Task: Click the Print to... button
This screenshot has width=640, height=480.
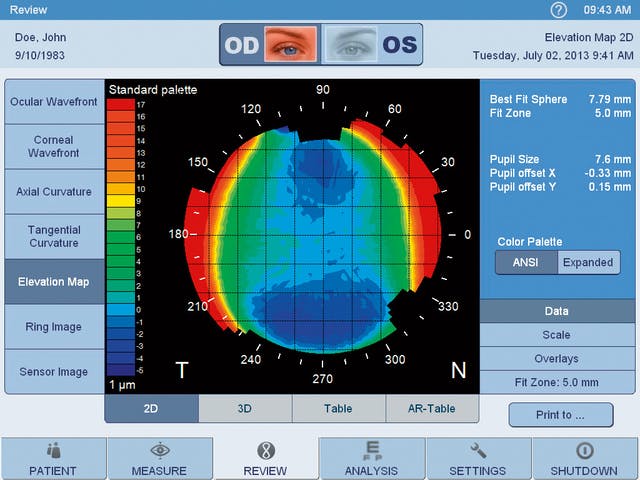Action: coord(560,414)
